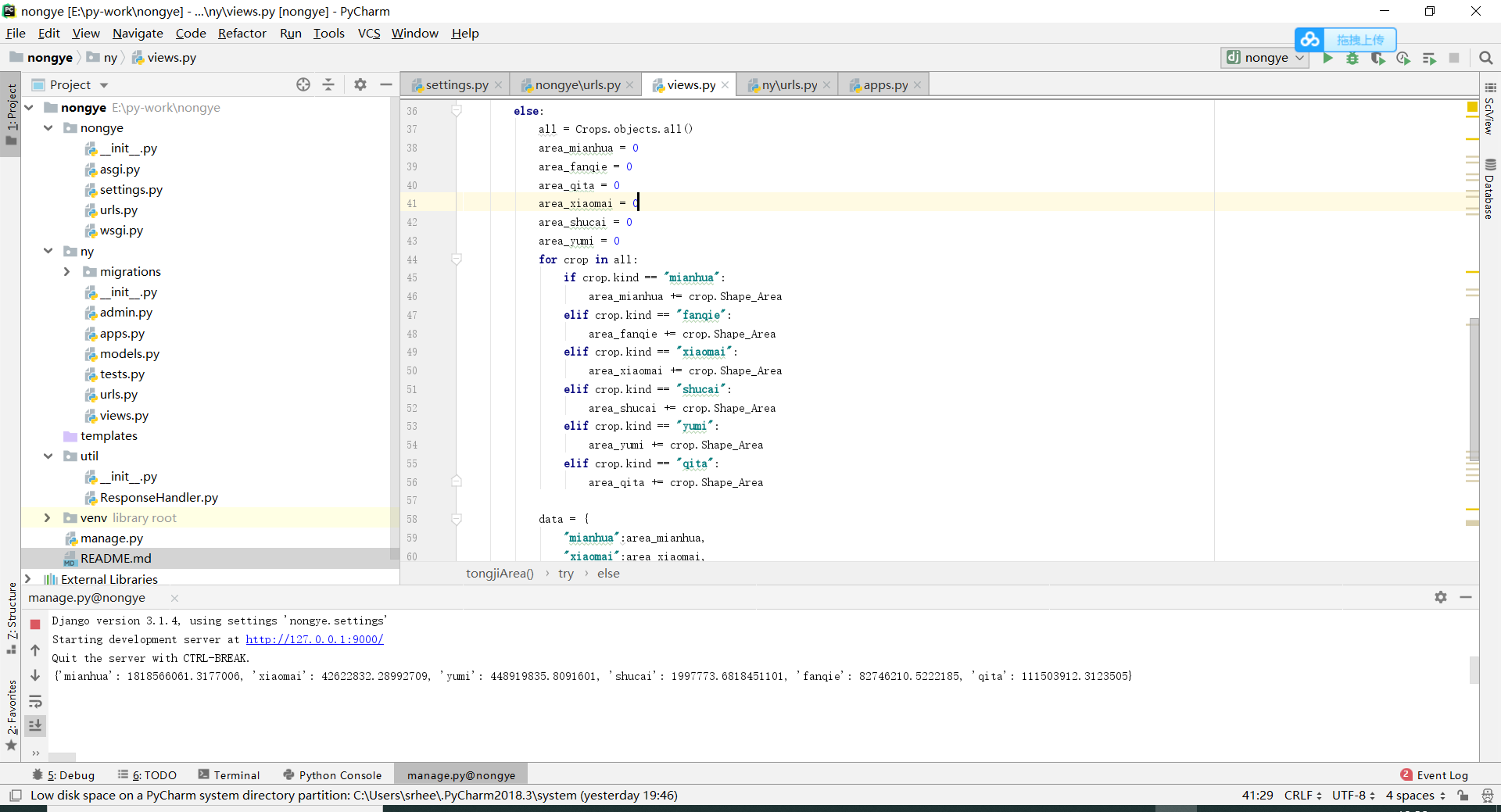Viewport: 1501px width, 812px height.
Task: Profile the nongye configuration
Action: coord(1403,58)
